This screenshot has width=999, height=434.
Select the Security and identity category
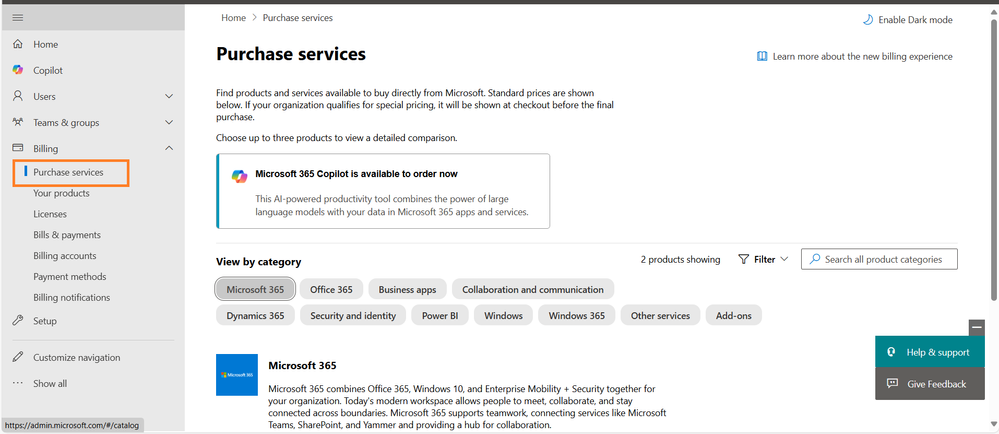pos(353,315)
